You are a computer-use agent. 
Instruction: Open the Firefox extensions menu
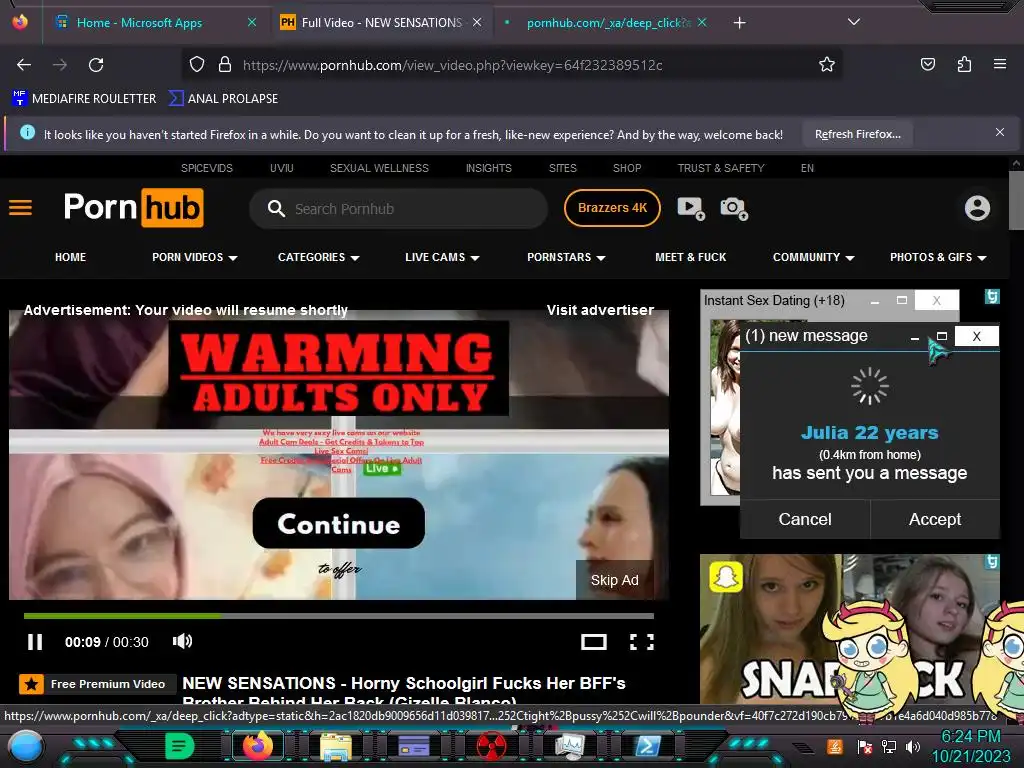[964, 65]
